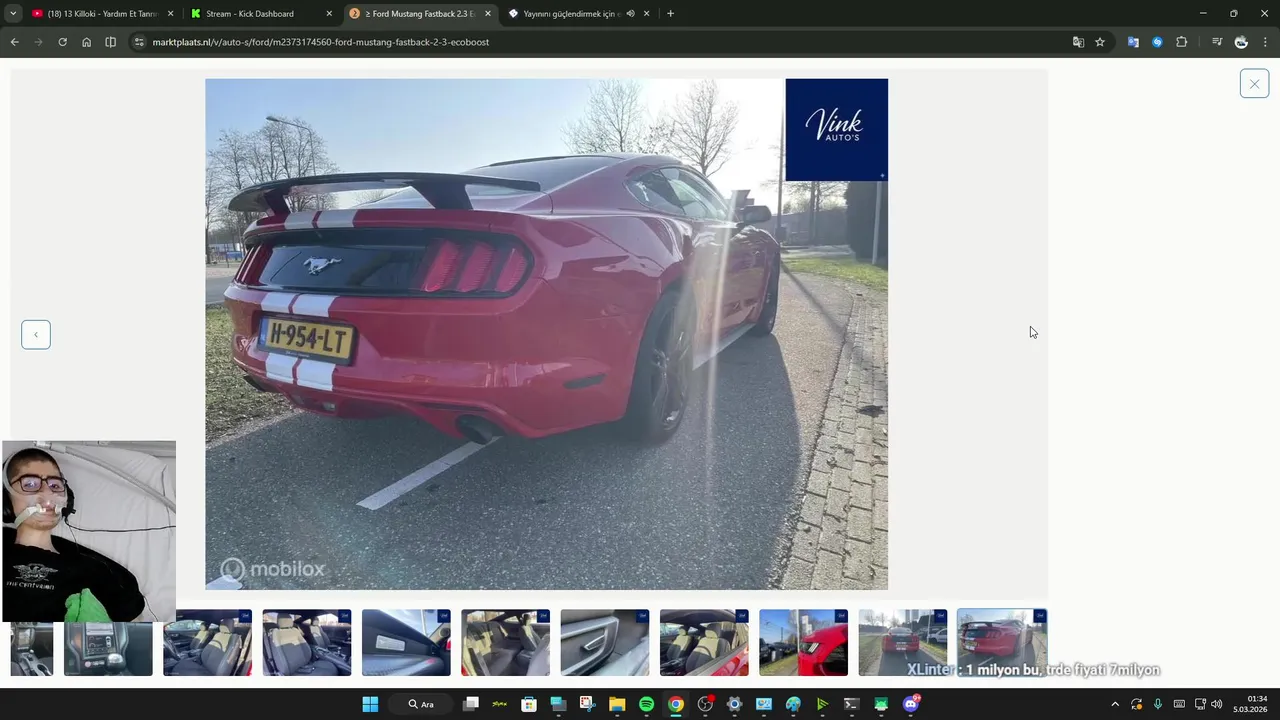Open the door sill plate thumbnail
1280x720 pixels.
406,642
